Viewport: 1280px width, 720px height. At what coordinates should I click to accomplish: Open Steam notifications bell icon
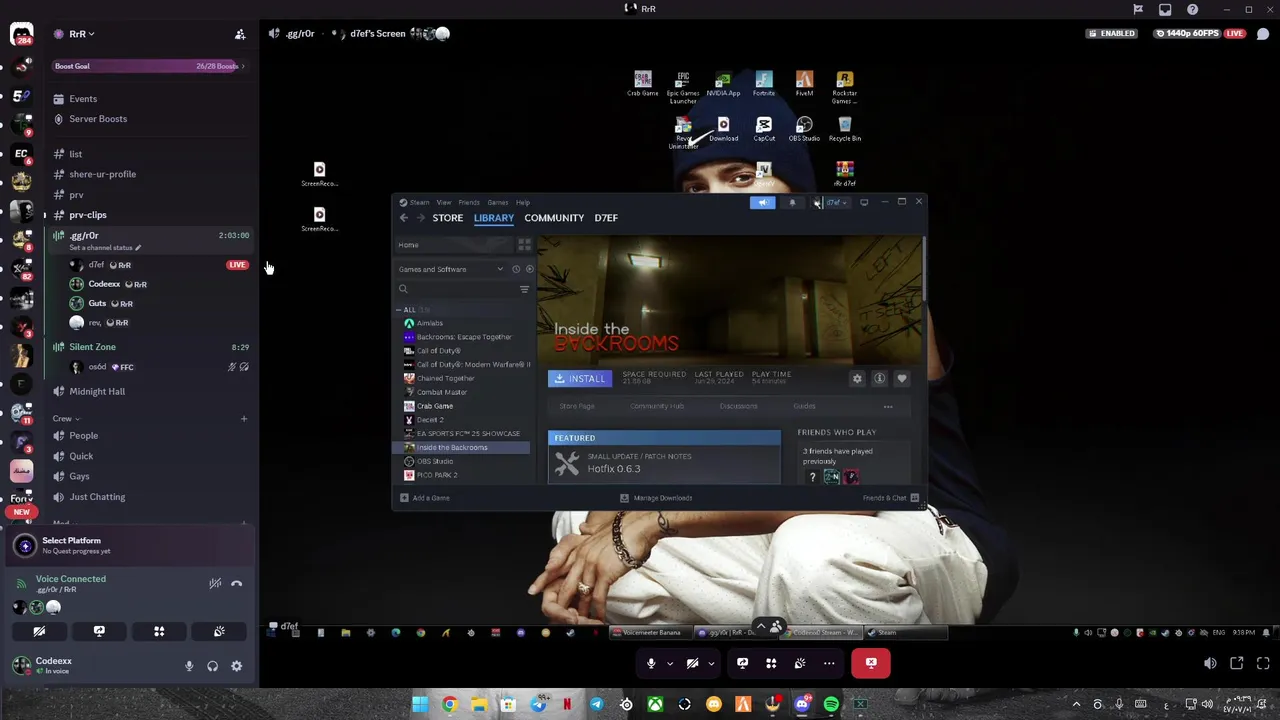[792, 202]
